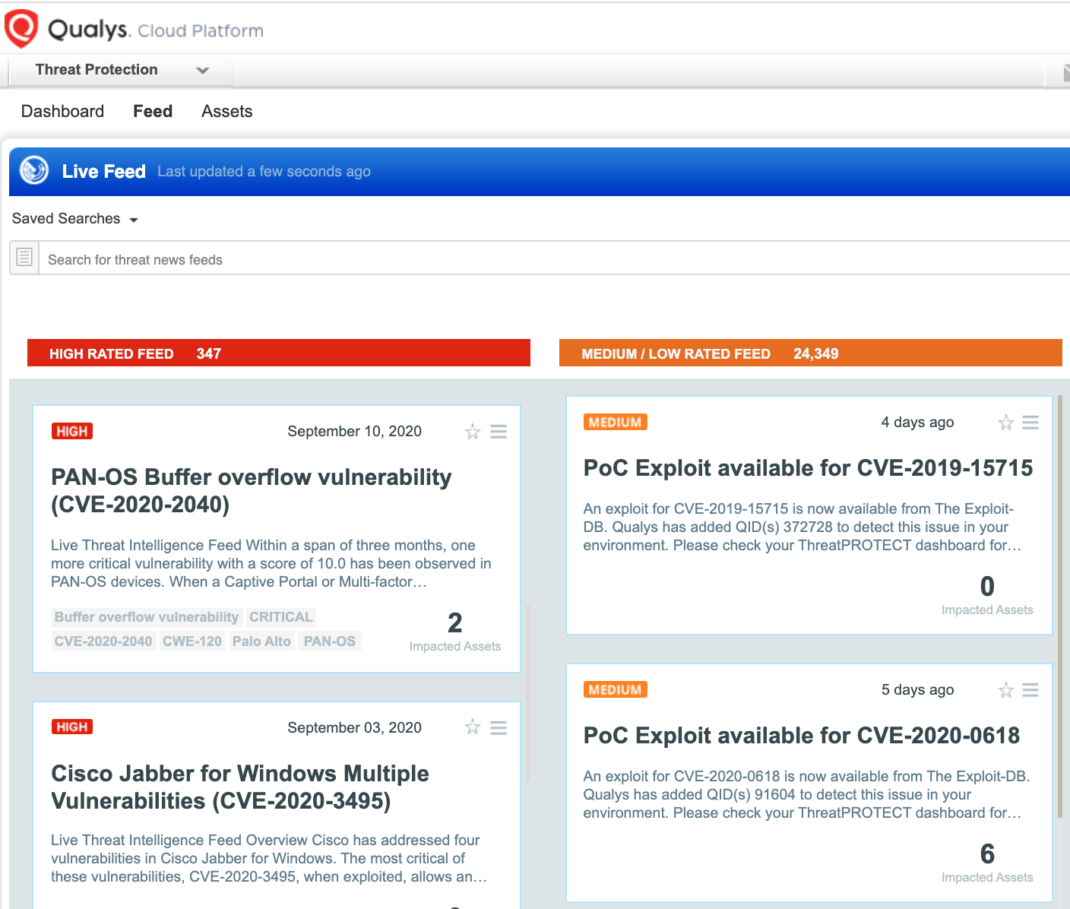Open menu for CVE-2020-0618 exploit card
Screen dimensions: 1070x909
click(x=1030, y=690)
